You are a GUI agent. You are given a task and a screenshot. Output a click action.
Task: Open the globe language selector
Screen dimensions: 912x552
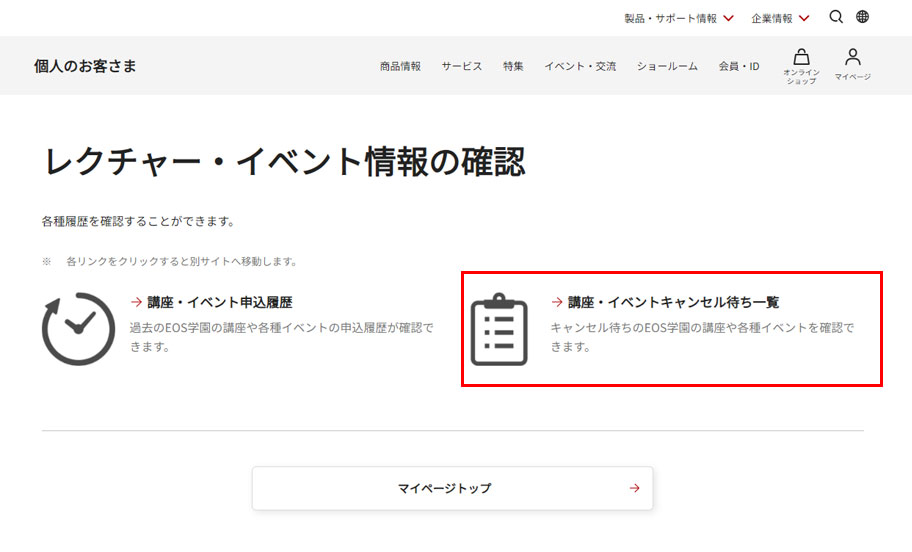pyautogui.click(x=862, y=17)
